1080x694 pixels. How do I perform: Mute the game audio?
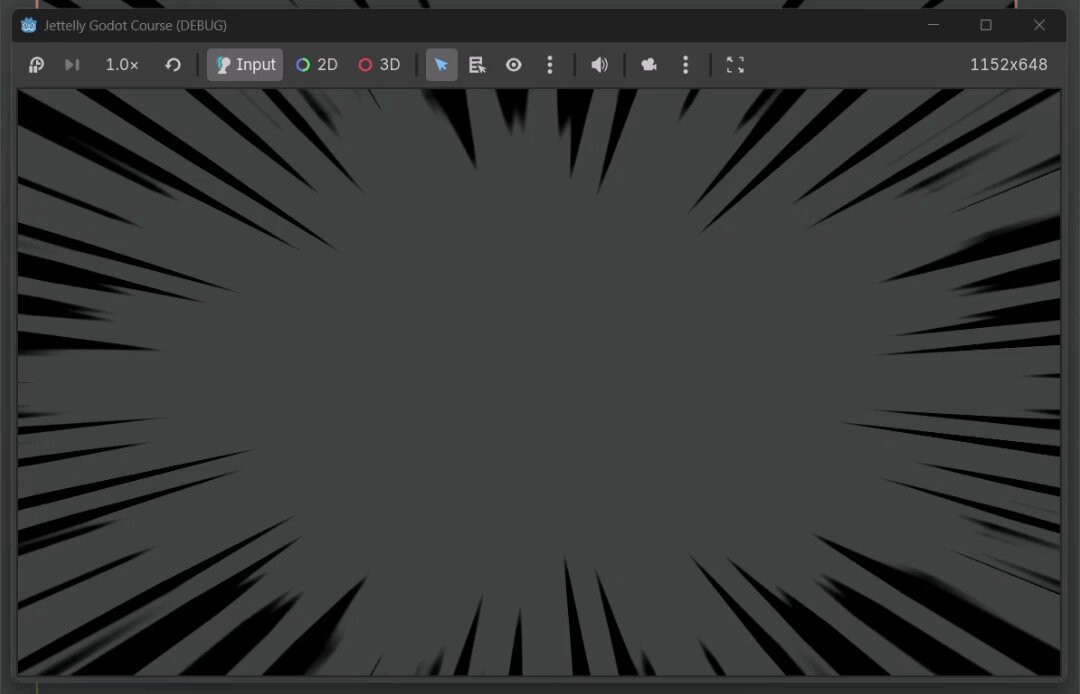pyautogui.click(x=599, y=65)
